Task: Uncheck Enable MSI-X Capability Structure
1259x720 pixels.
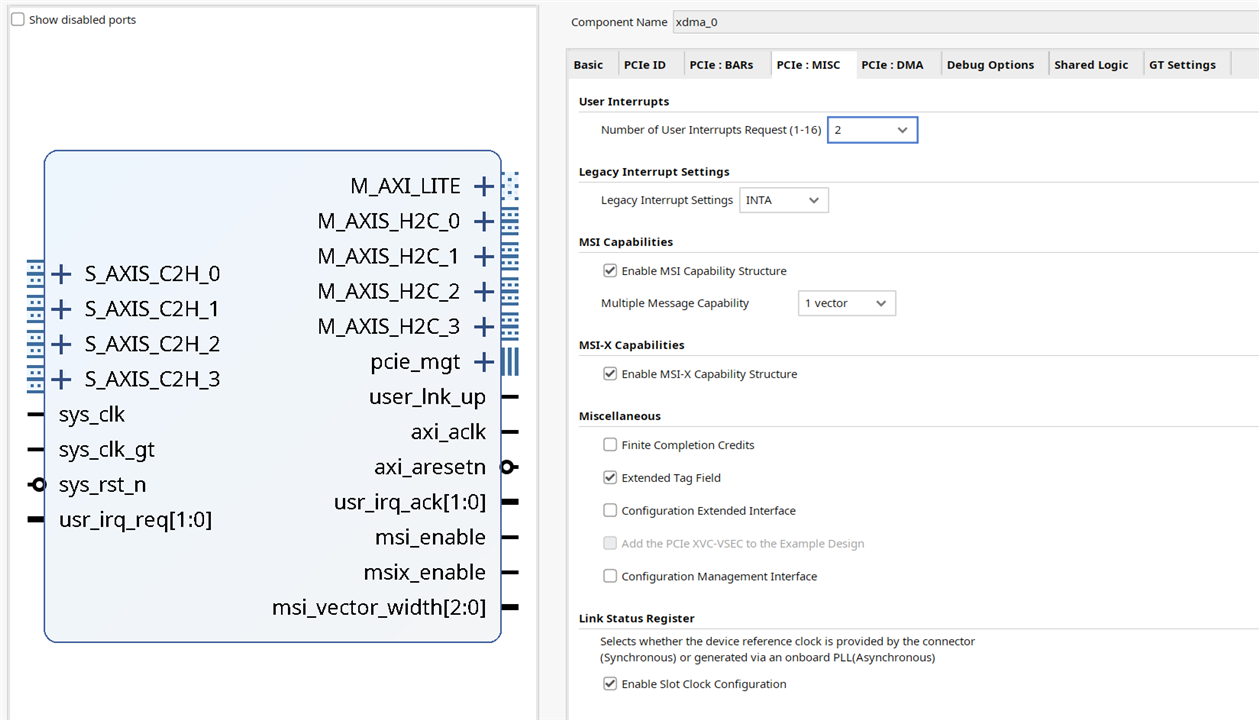Action: click(x=610, y=374)
